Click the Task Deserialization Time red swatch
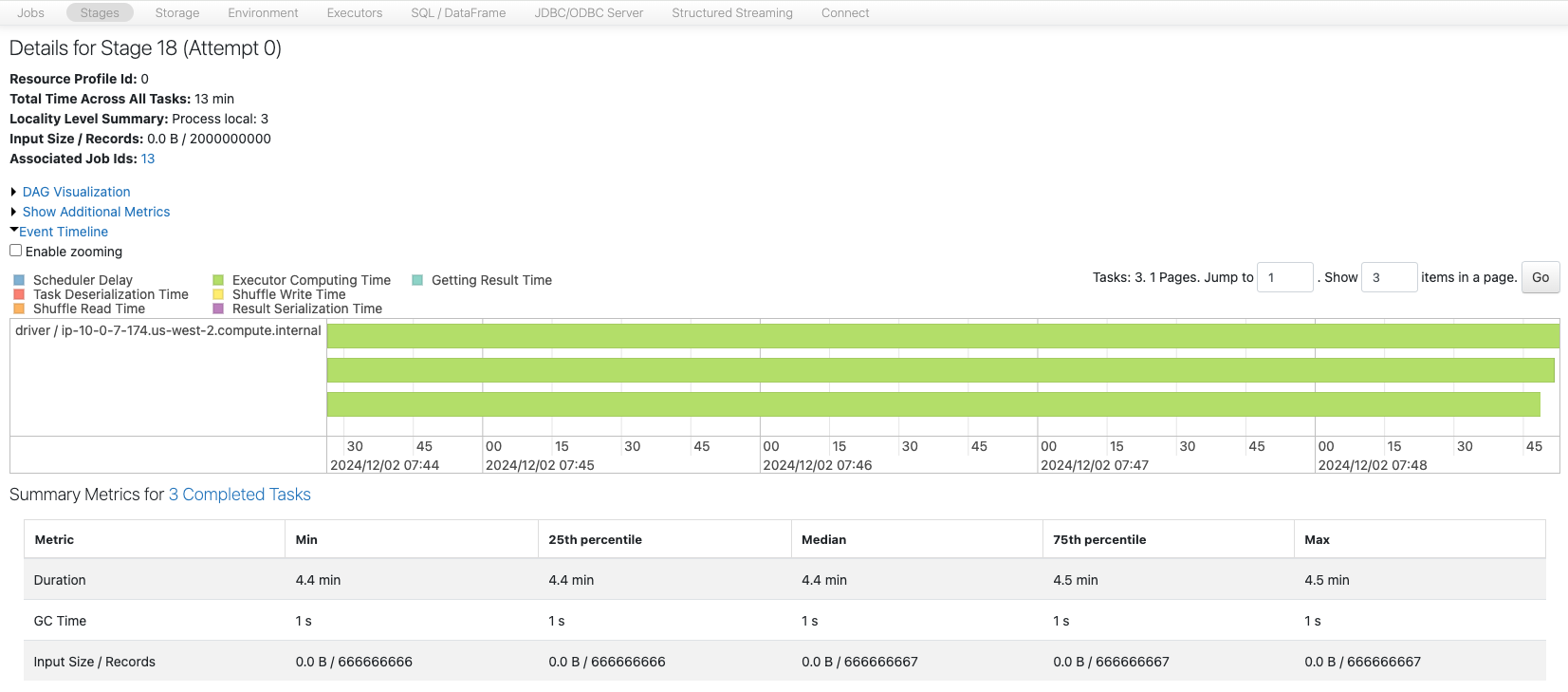The height and width of the screenshot is (692, 1568). tap(19, 294)
